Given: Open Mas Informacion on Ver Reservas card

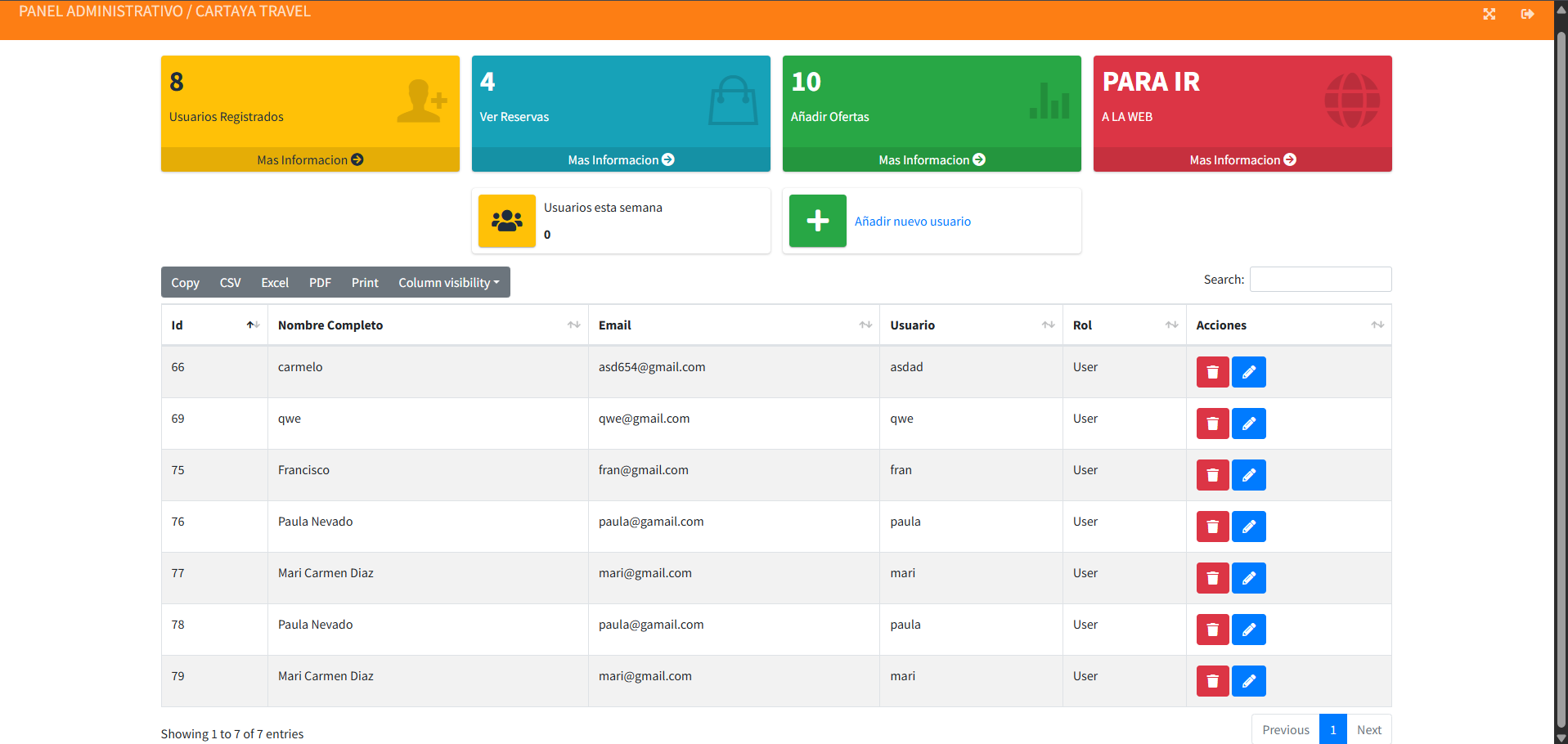Looking at the screenshot, I should click(621, 159).
